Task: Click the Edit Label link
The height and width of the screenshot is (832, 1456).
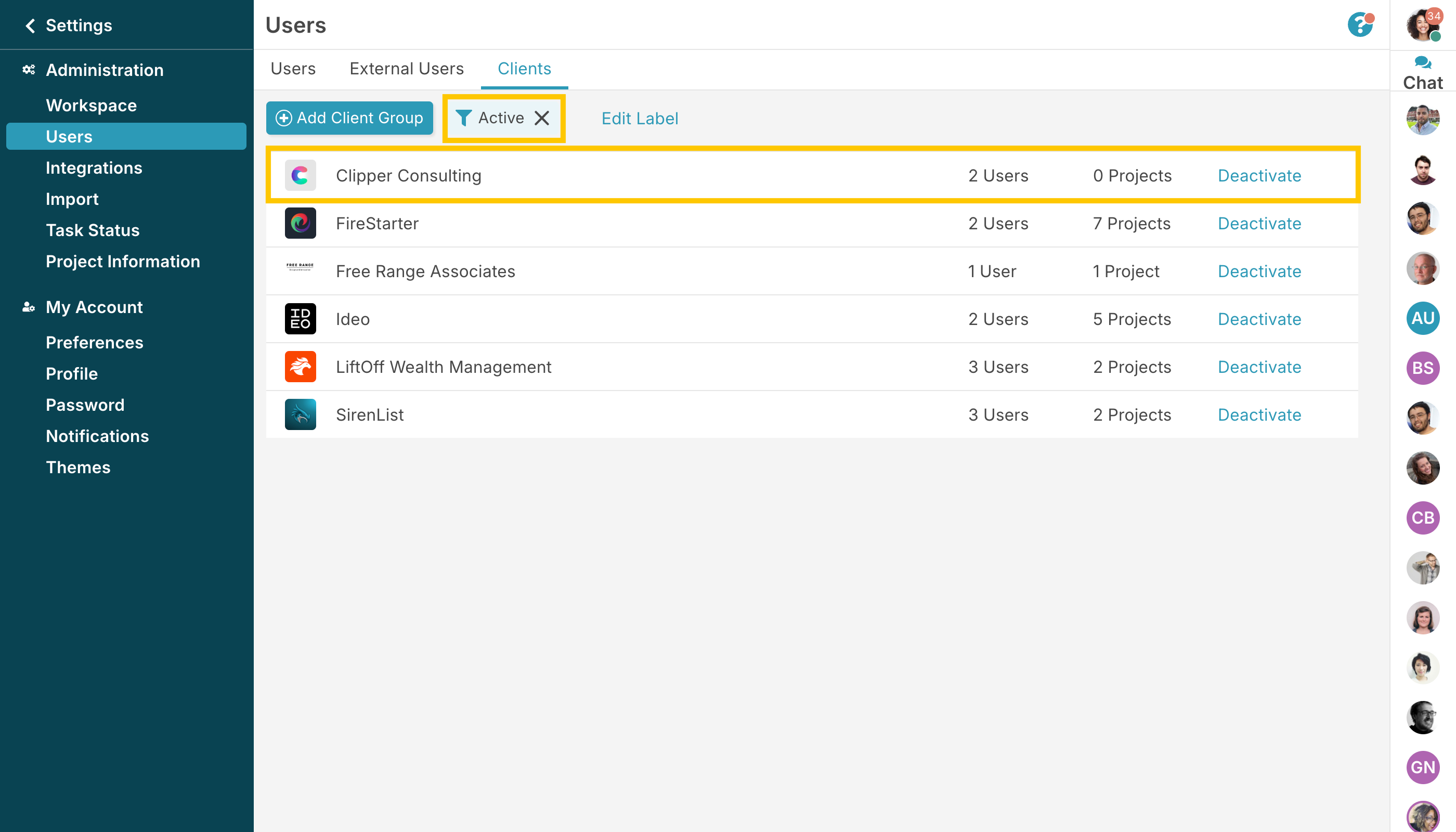Action: [640, 118]
